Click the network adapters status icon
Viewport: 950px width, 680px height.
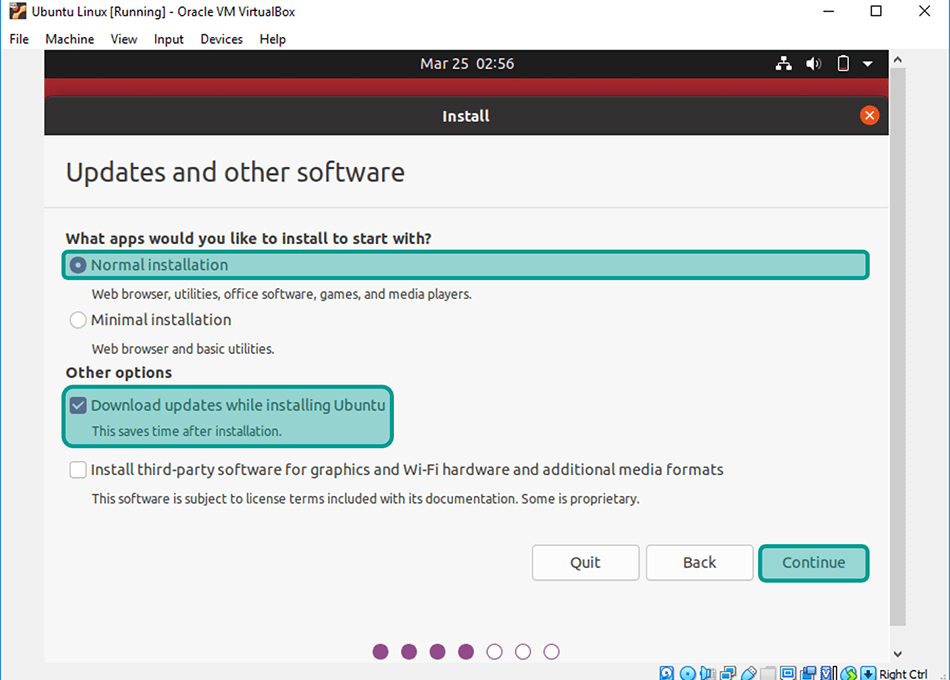tap(728, 673)
